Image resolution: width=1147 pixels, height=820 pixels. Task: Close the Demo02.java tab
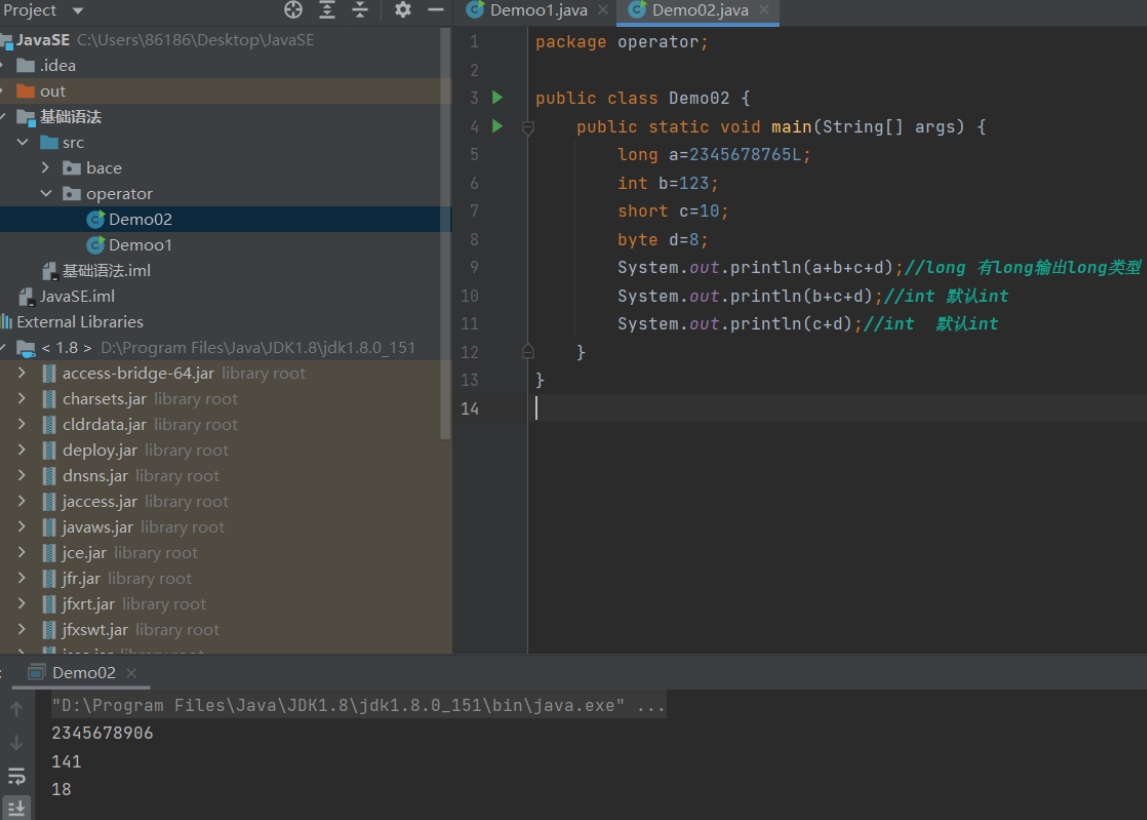(764, 10)
